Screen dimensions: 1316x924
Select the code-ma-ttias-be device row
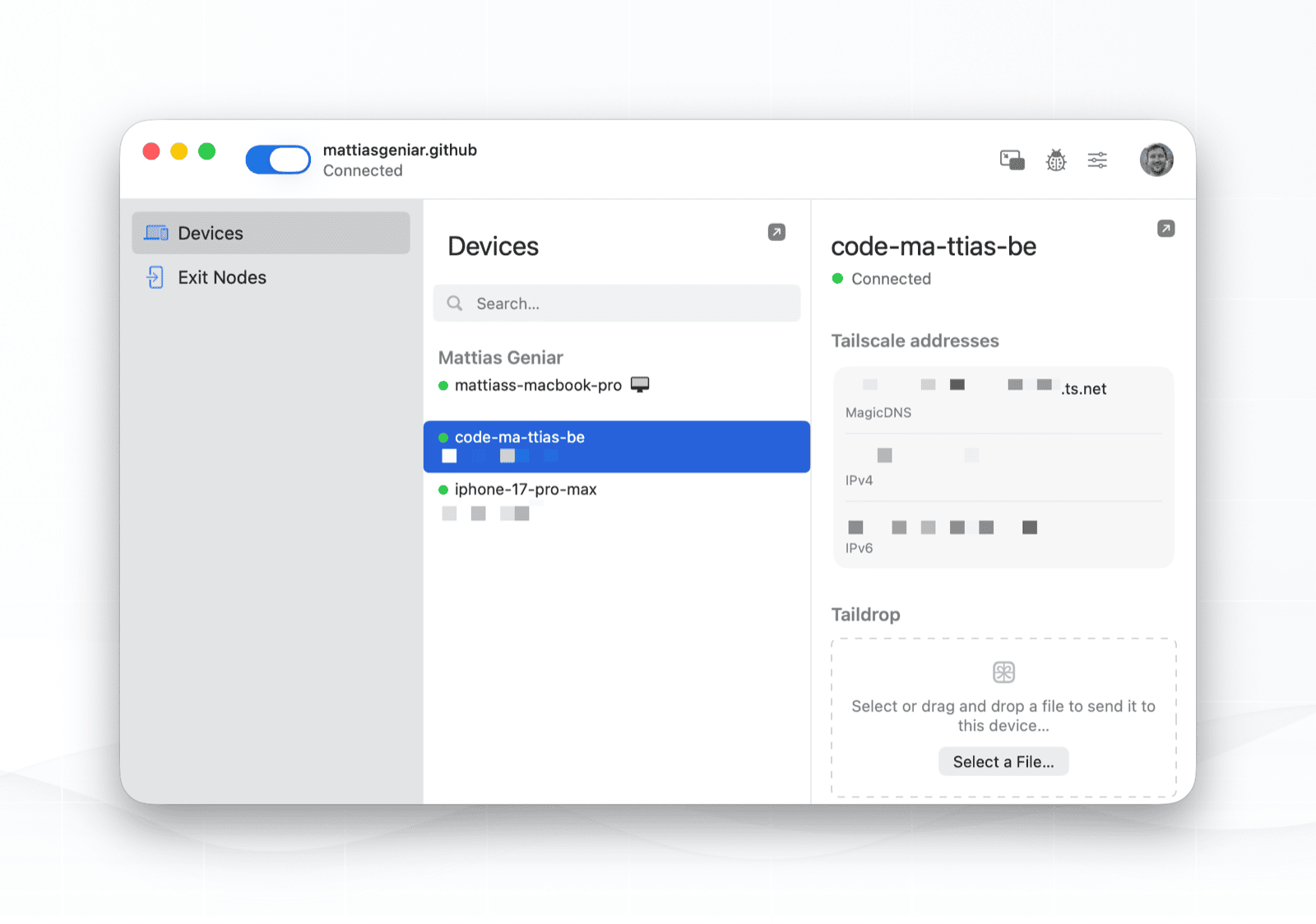[617, 447]
